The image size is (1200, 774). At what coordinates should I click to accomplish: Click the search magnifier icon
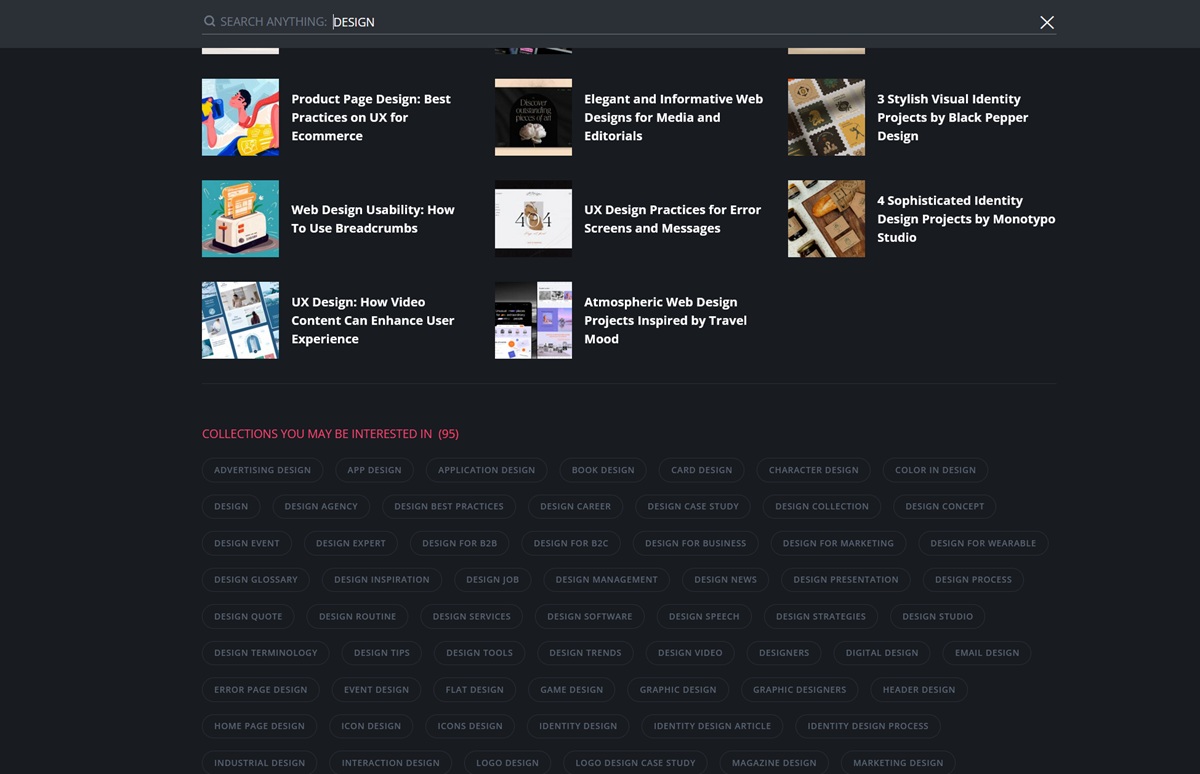tap(209, 22)
